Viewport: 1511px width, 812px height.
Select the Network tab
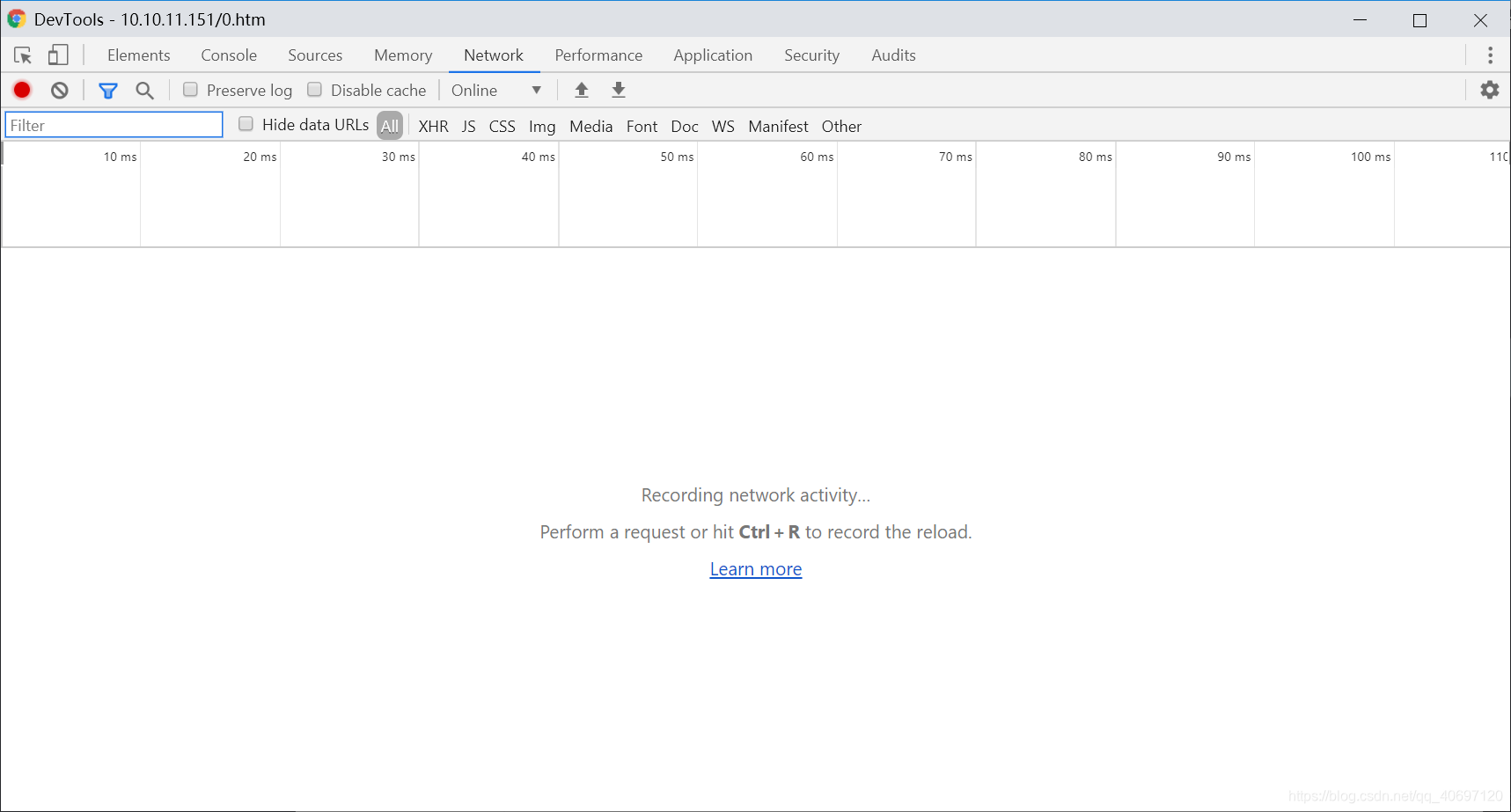coord(494,55)
